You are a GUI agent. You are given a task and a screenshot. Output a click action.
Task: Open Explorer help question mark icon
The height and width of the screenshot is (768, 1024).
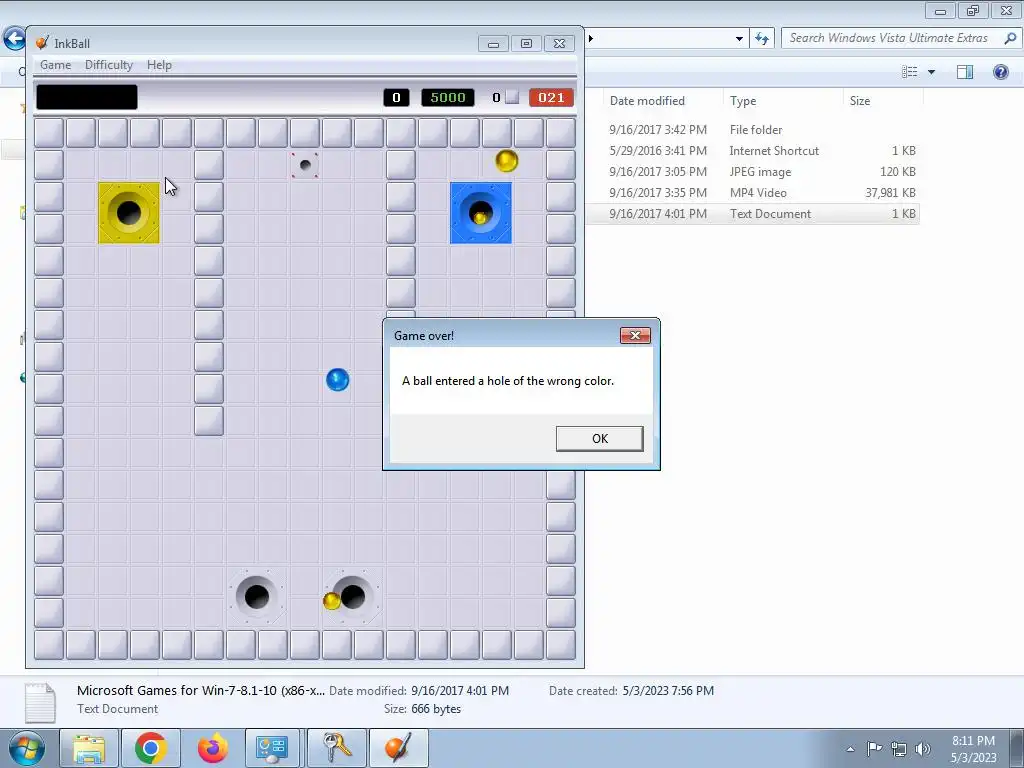(1000, 72)
